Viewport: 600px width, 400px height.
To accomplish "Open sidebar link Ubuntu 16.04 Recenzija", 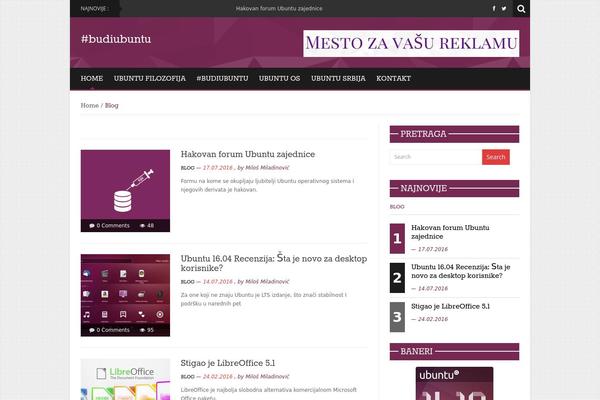I will click(x=461, y=271).
